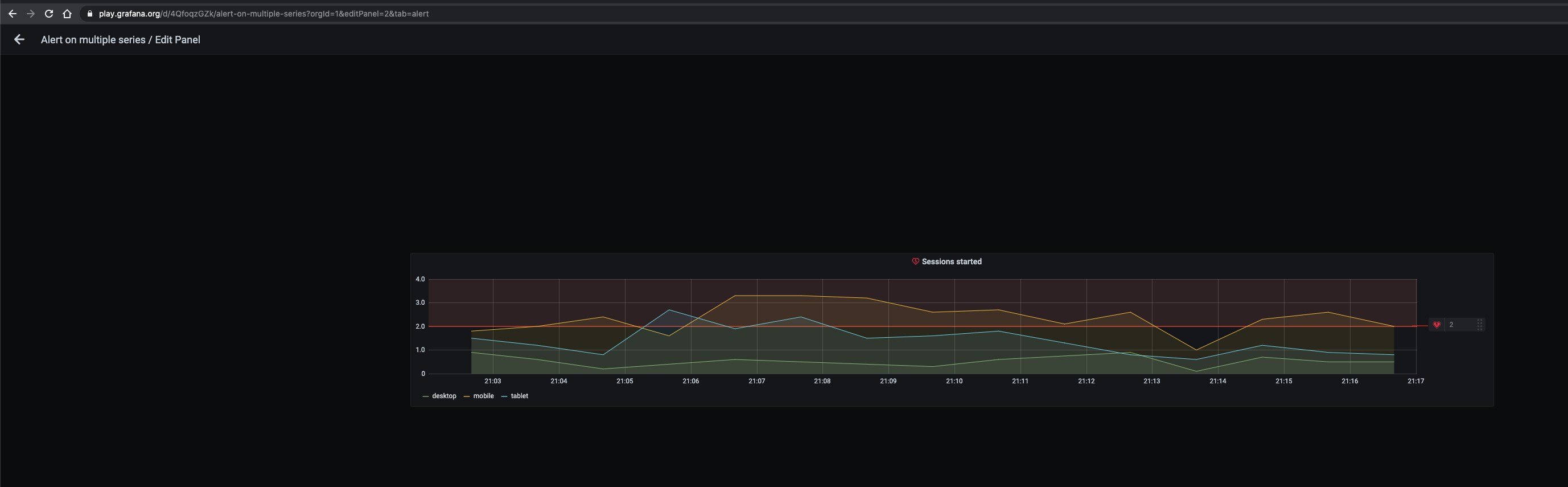The image size is (1568, 487).
Task: Click the browser forward arrow
Action: (x=30, y=14)
